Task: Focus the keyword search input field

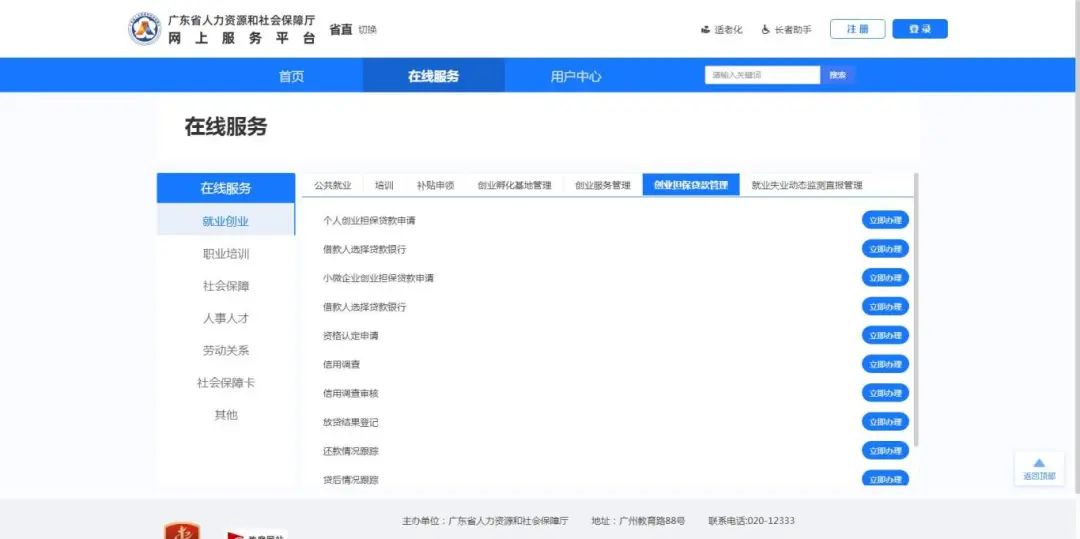Action: point(762,75)
